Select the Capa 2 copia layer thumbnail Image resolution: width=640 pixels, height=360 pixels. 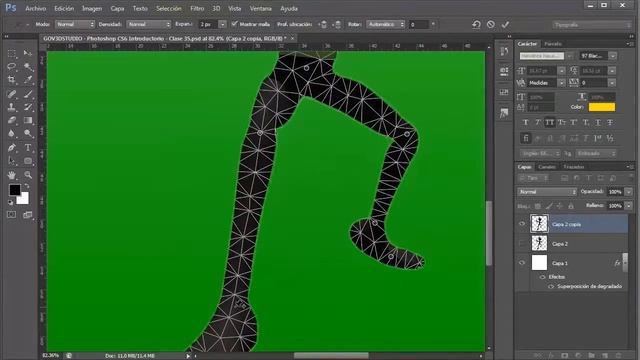[539, 224]
